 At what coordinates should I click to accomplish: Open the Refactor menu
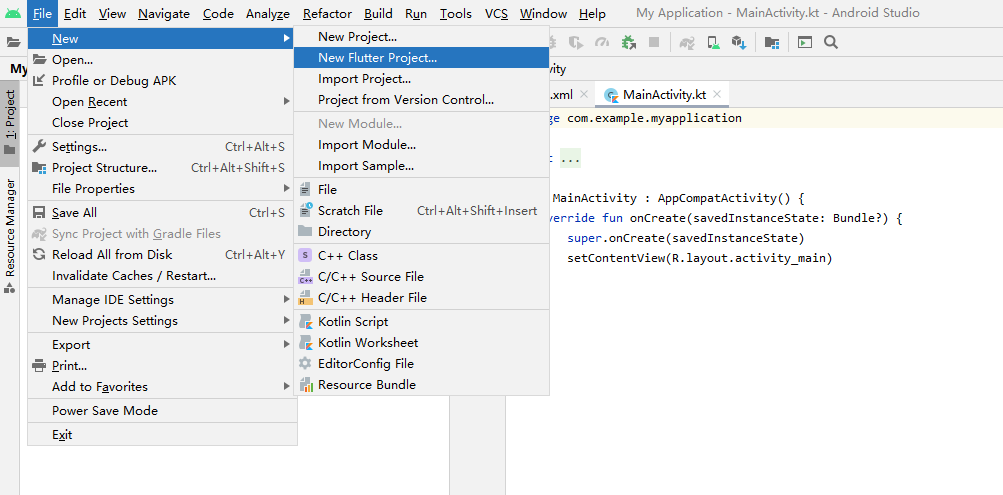coord(328,13)
